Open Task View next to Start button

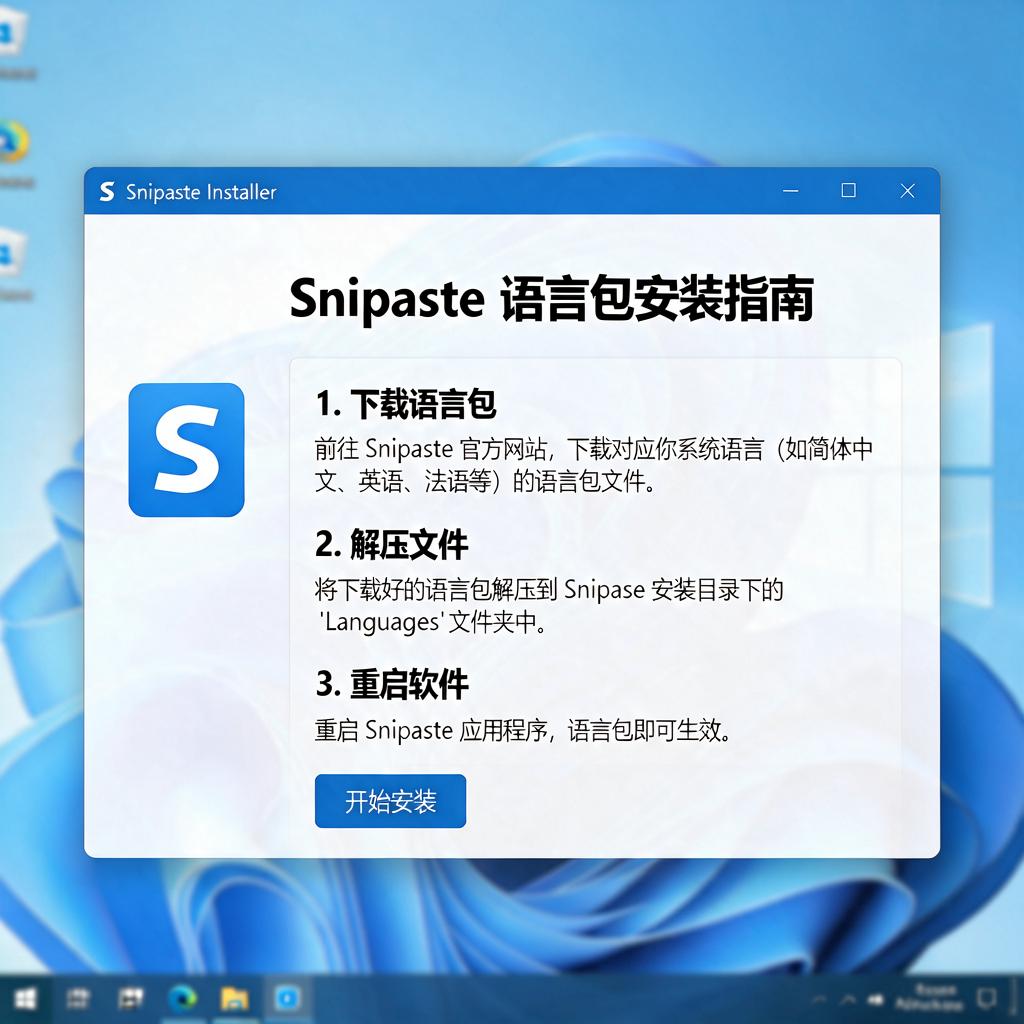(77, 999)
